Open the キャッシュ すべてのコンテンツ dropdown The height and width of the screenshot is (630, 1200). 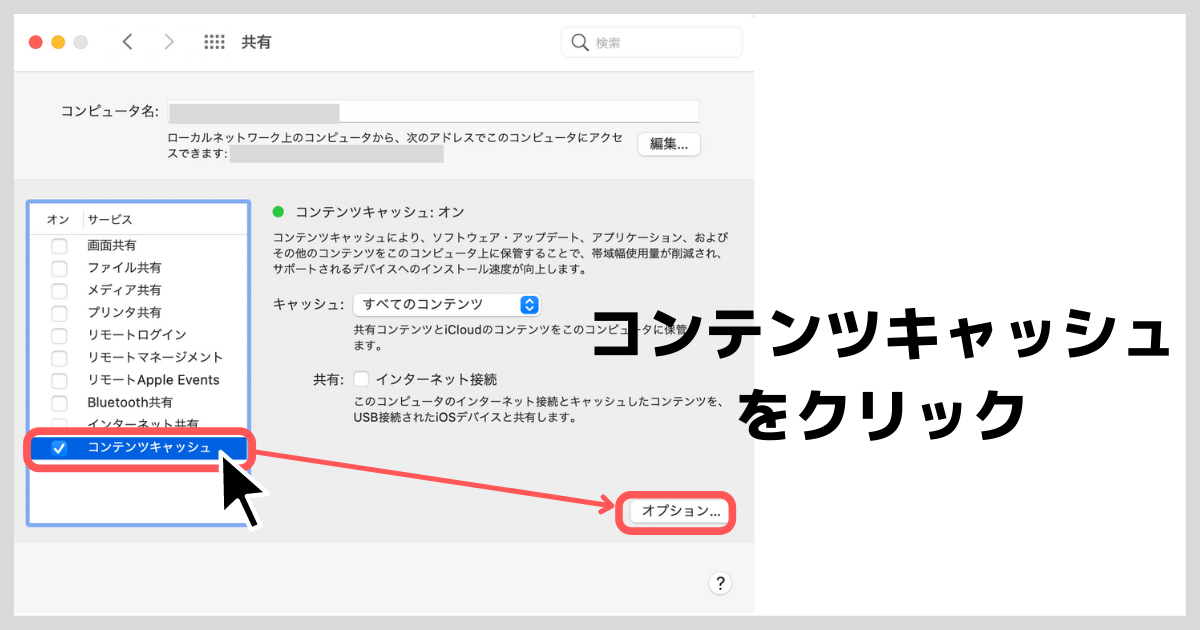(447, 305)
